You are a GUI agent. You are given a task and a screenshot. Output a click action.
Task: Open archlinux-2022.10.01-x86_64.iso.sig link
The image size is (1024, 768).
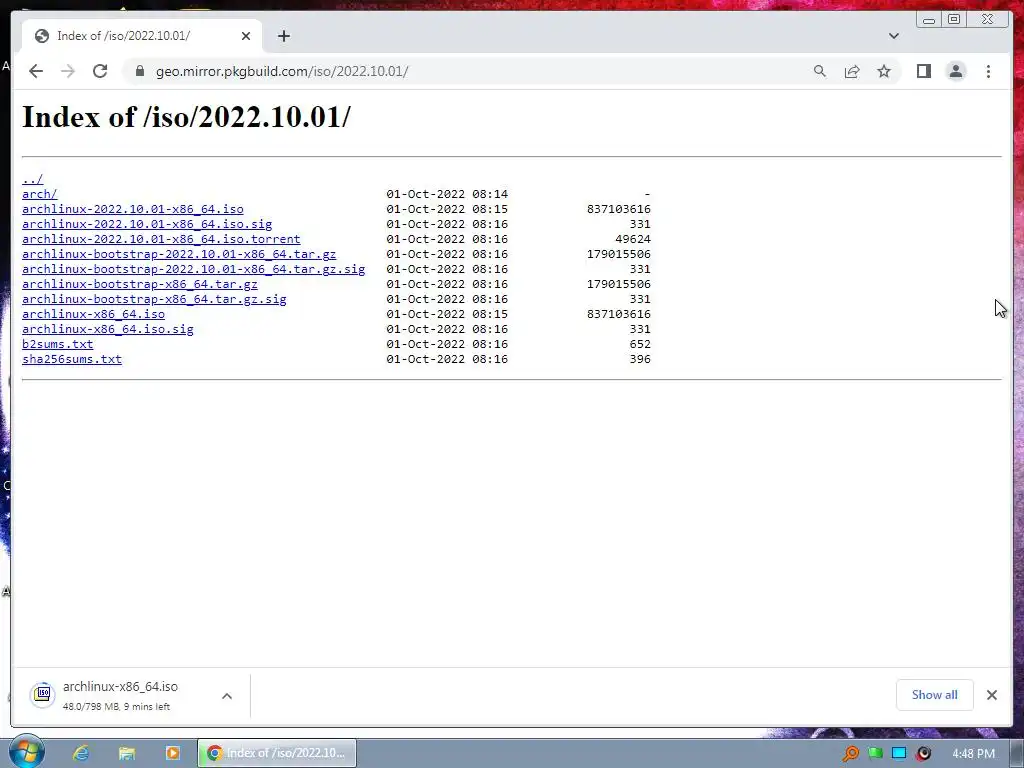coord(147,224)
